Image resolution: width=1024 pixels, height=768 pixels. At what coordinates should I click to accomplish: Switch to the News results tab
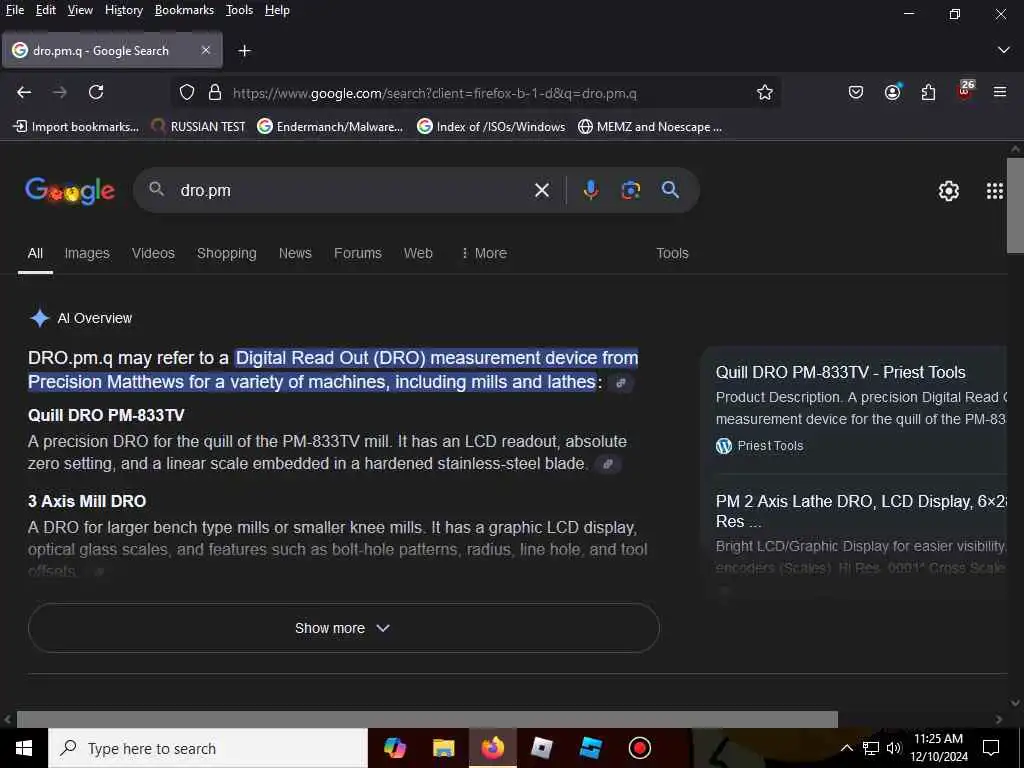click(x=295, y=253)
